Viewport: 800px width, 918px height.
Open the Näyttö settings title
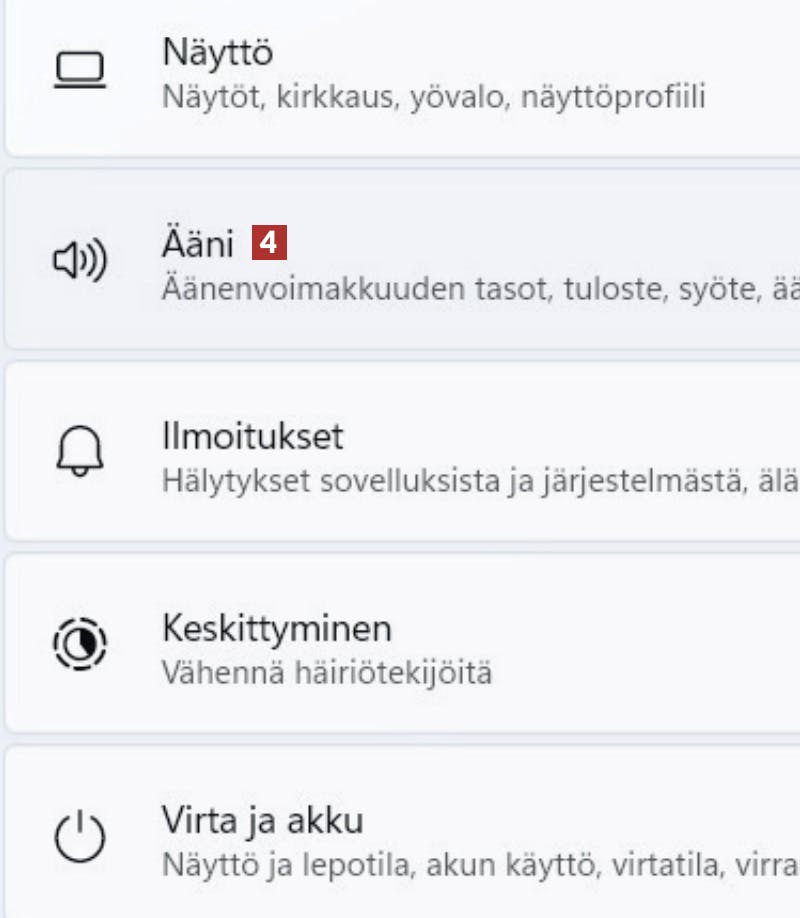[217, 53]
